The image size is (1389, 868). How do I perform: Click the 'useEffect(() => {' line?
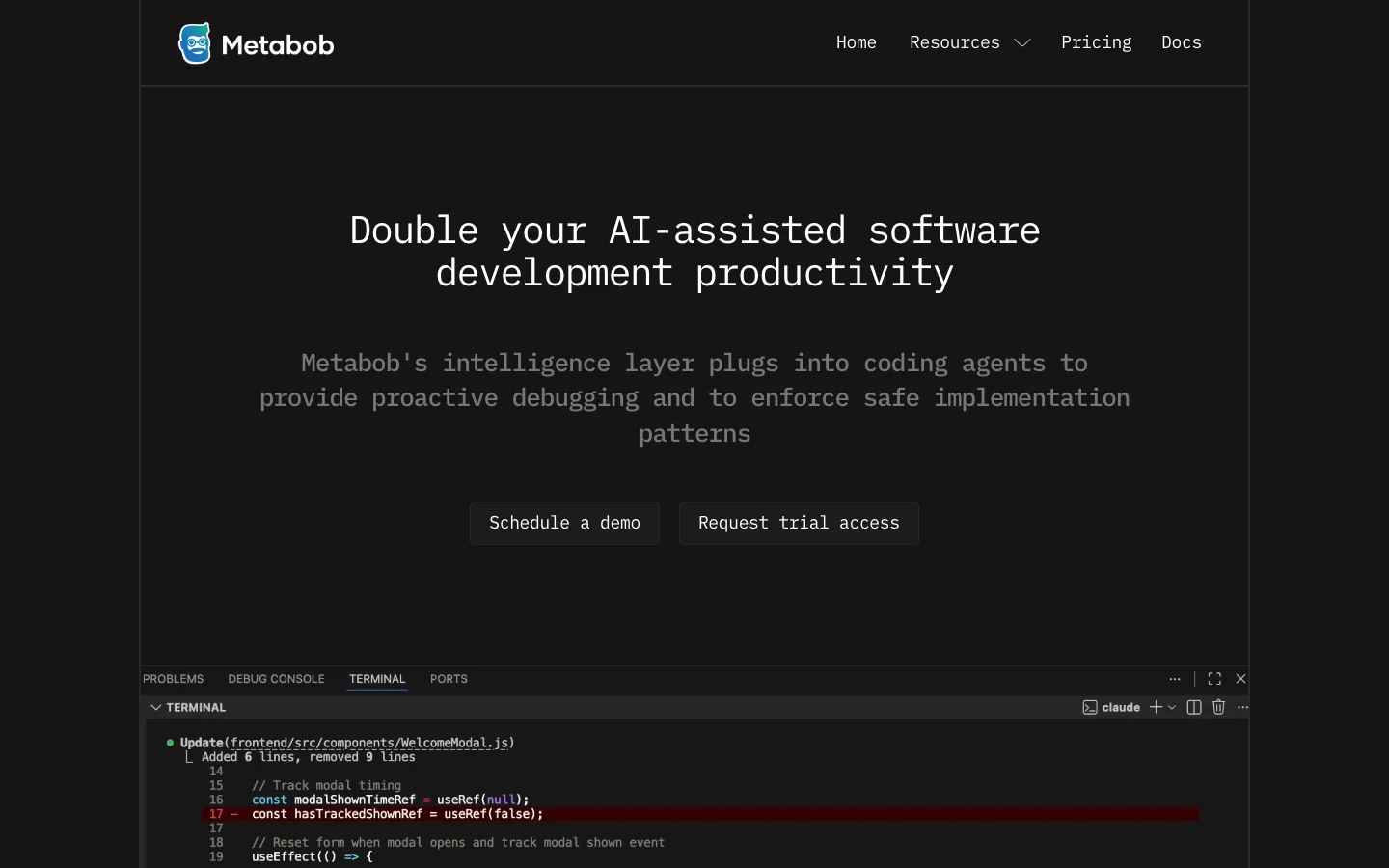click(312, 856)
